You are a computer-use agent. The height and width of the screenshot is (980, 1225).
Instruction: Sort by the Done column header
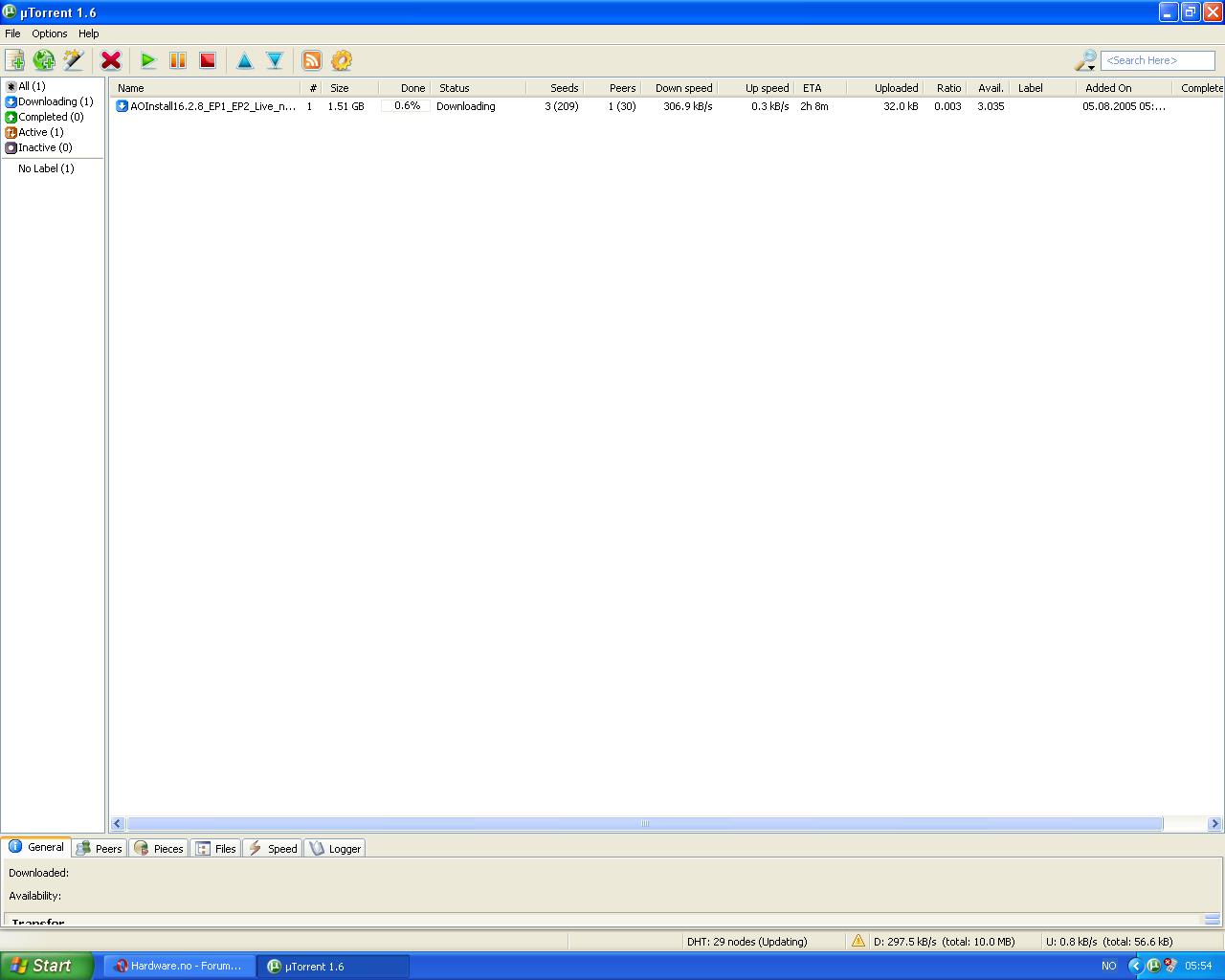404,88
